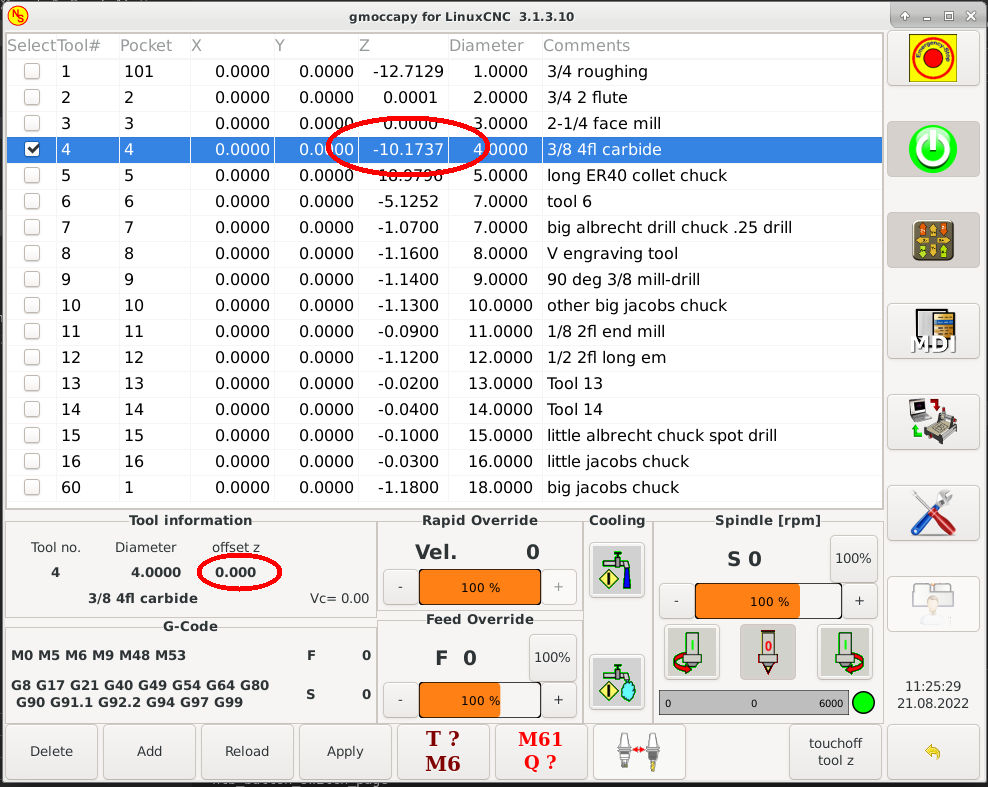Viewport: 988px width, 787px height.
Task: Apply the tool table changes
Action: [x=345, y=751]
